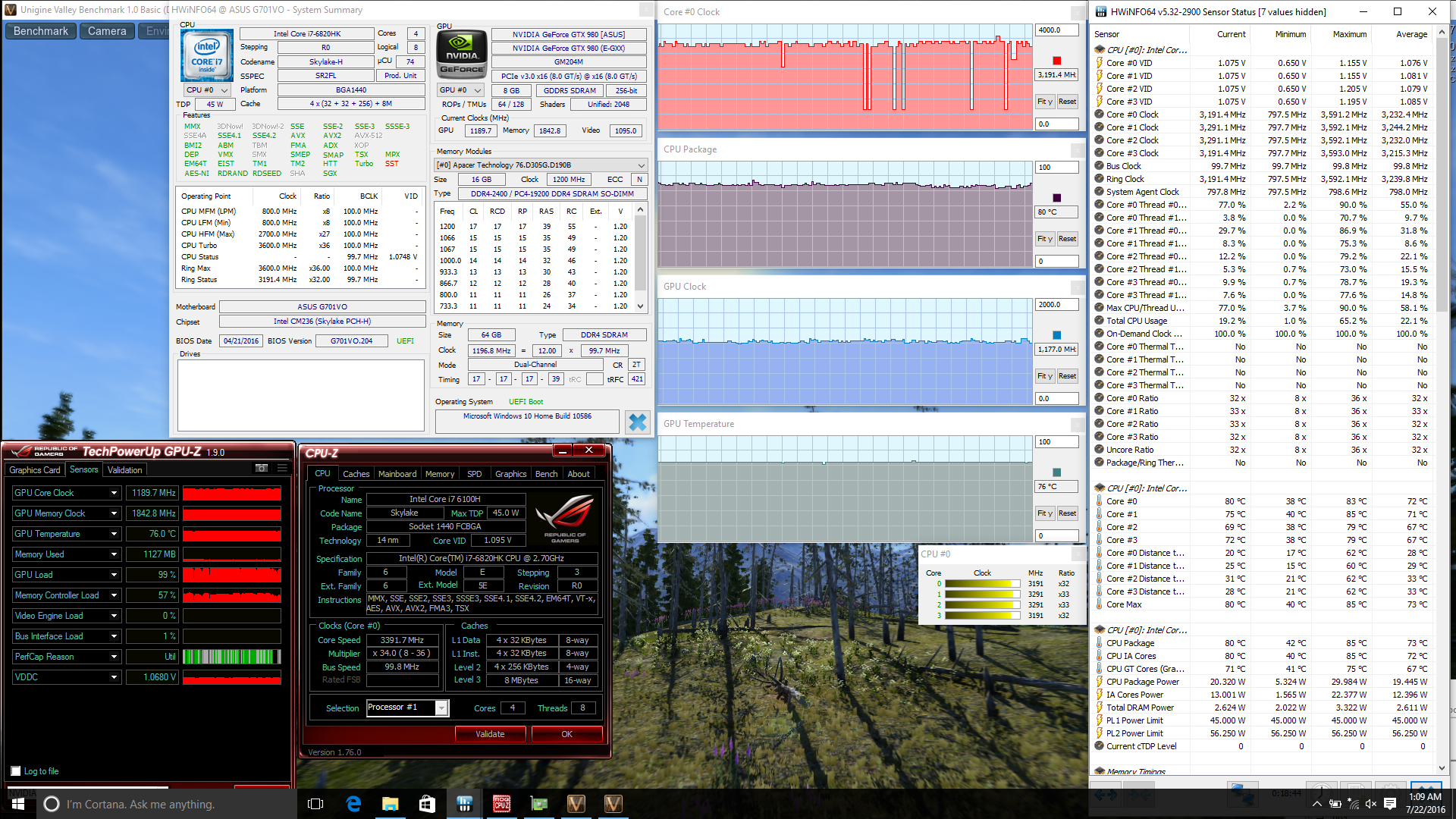Switch to GPU-Z Validation tab
This screenshot has width=1456, height=819.
(x=124, y=470)
